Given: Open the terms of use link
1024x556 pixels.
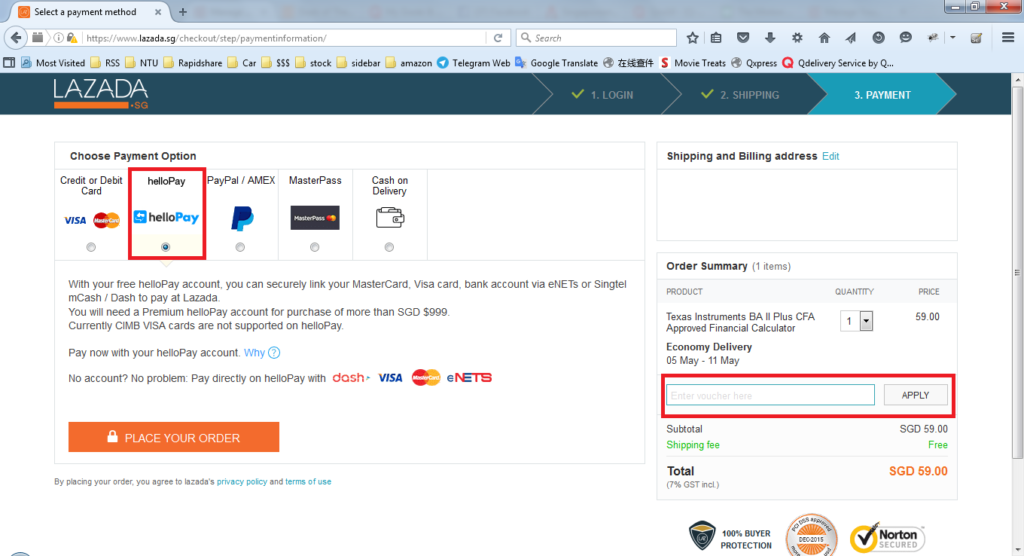Looking at the screenshot, I should pos(308,482).
